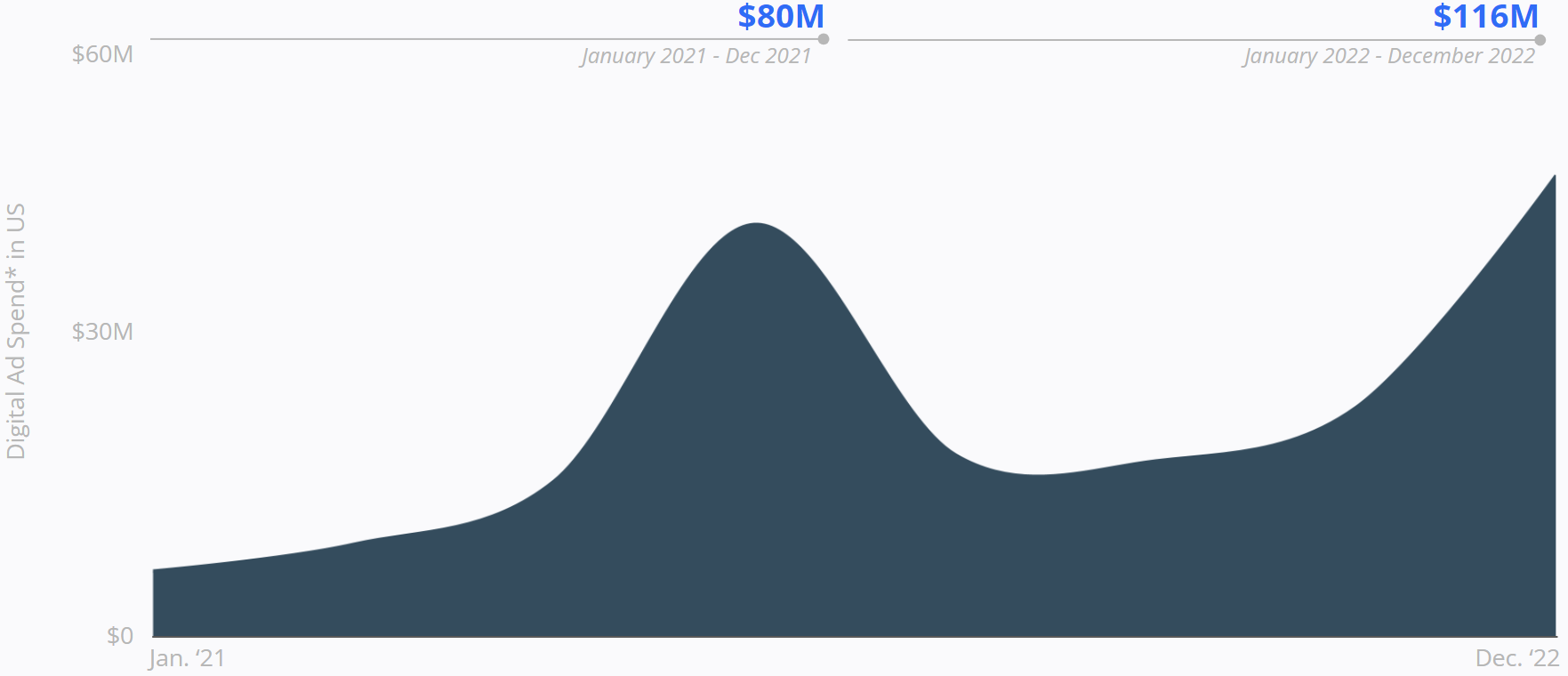Screen dimensions: 1568x676
Task: Click the $116M total spend figure
Action: (1485, 17)
